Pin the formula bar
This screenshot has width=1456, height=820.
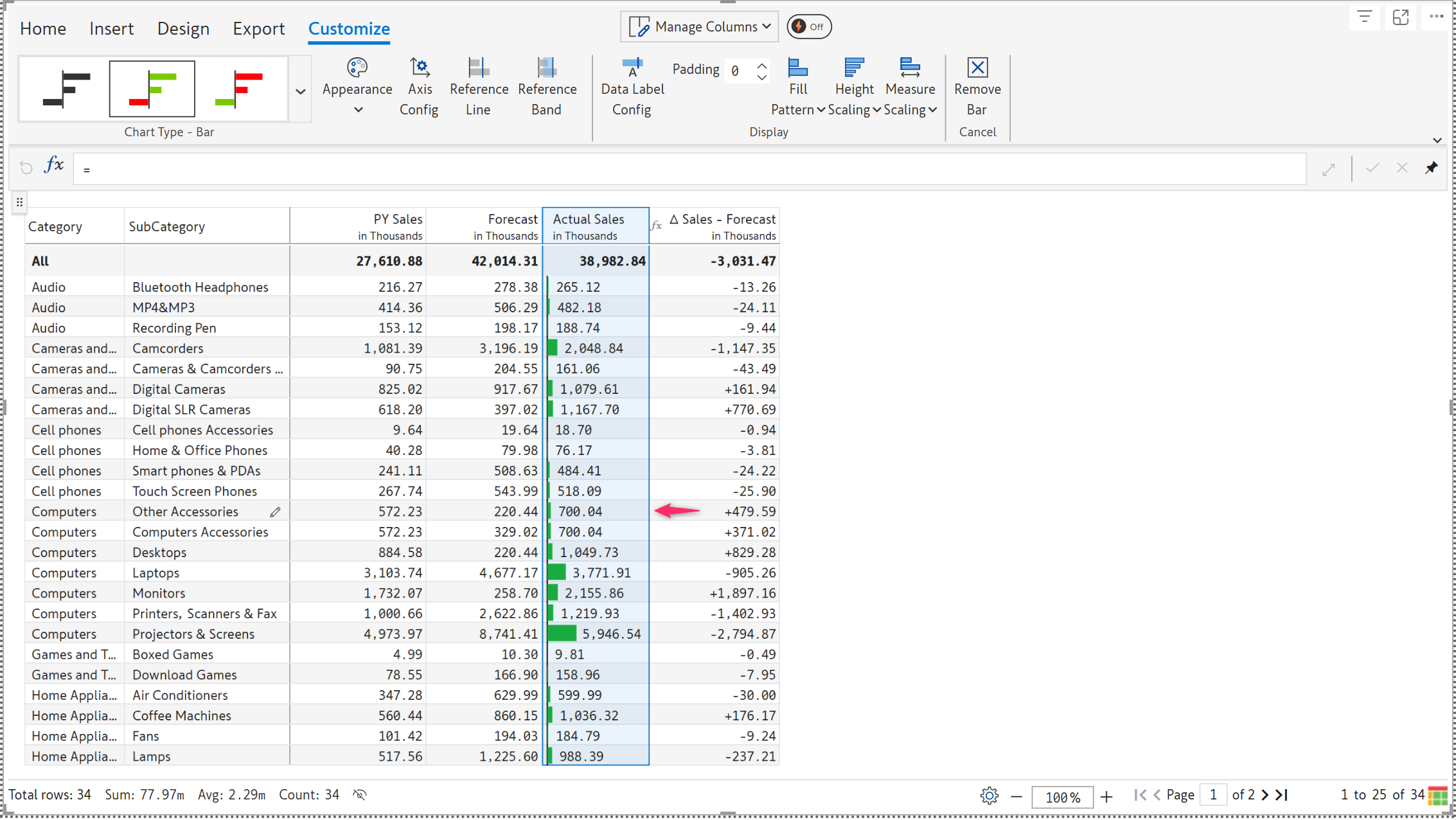1431,168
